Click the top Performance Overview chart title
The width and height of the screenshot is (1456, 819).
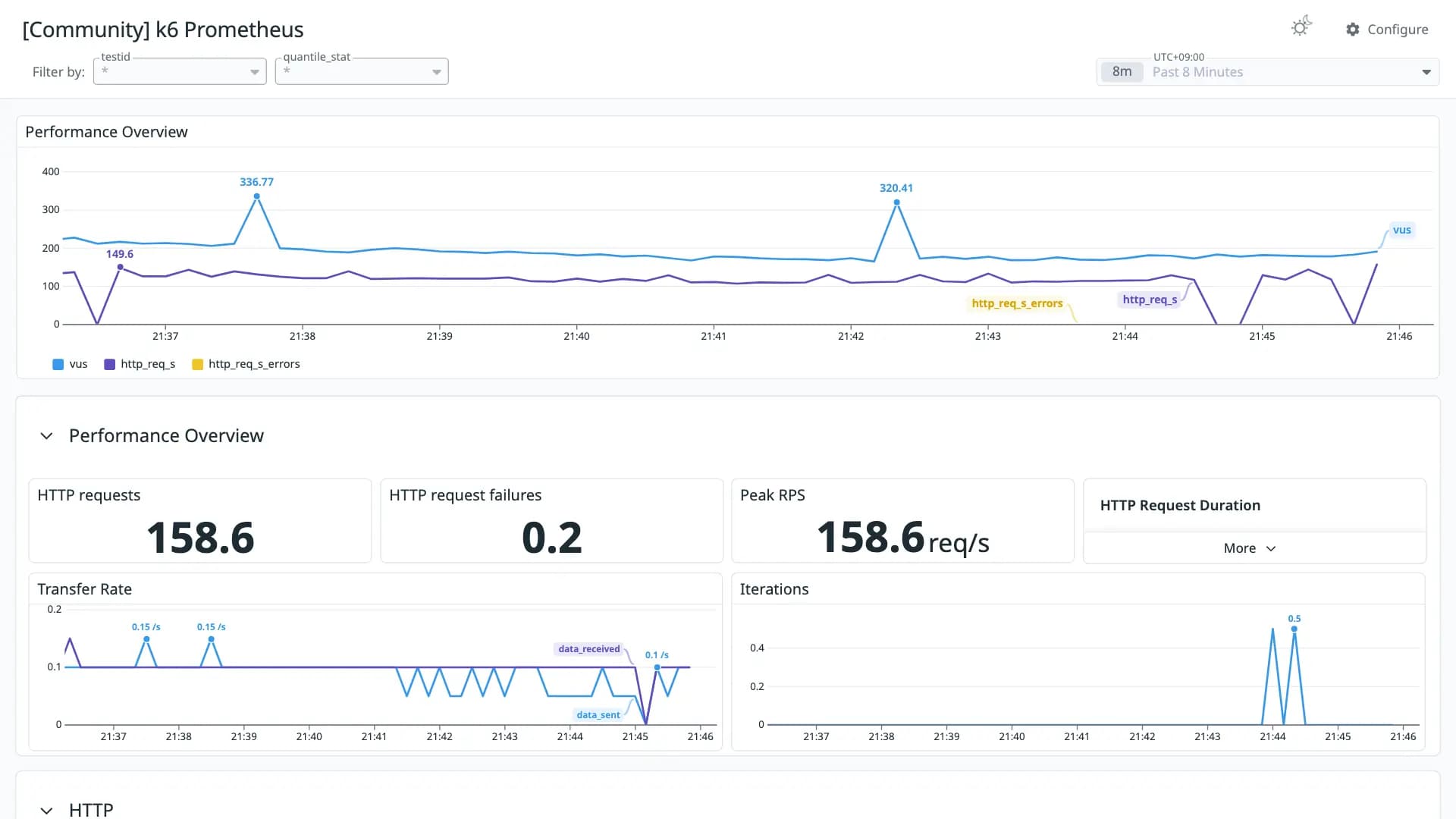106,132
